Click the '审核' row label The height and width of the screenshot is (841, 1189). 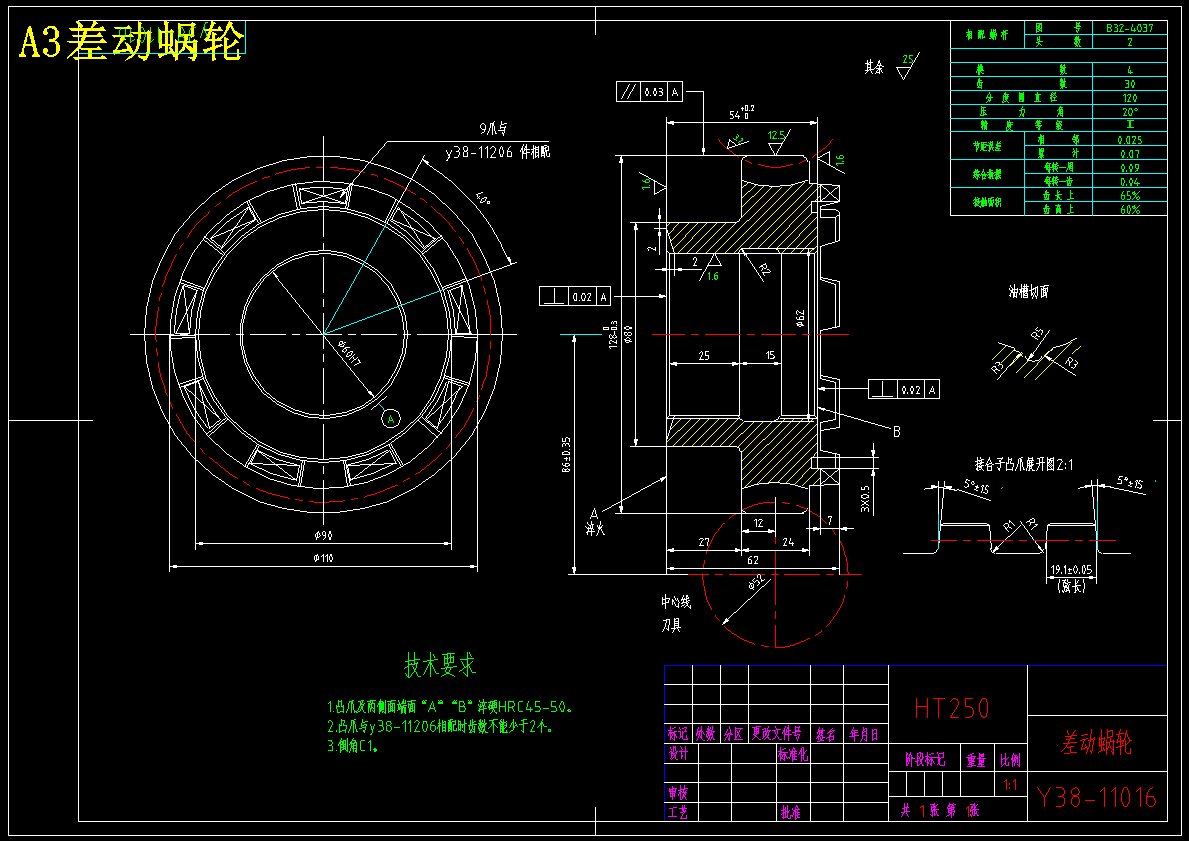pos(678,793)
